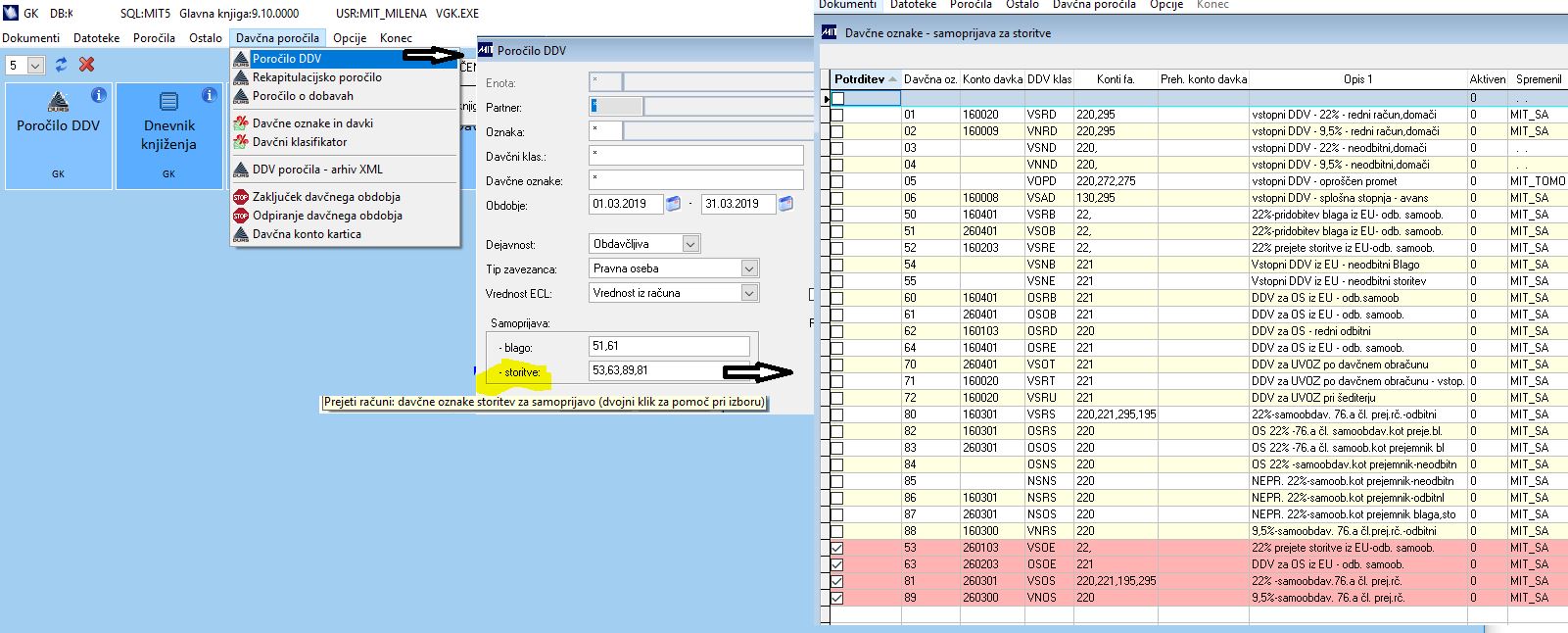Image resolution: width=1568 pixels, height=633 pixels.
Task: Click the Samoprijava blago input field
Action: [669, 346]
